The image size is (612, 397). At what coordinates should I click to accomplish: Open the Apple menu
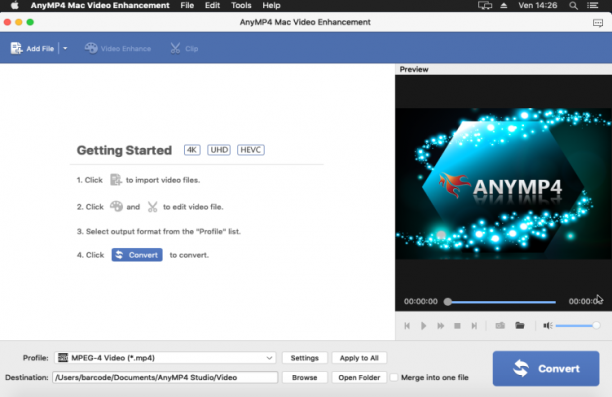tap(14, 5)
